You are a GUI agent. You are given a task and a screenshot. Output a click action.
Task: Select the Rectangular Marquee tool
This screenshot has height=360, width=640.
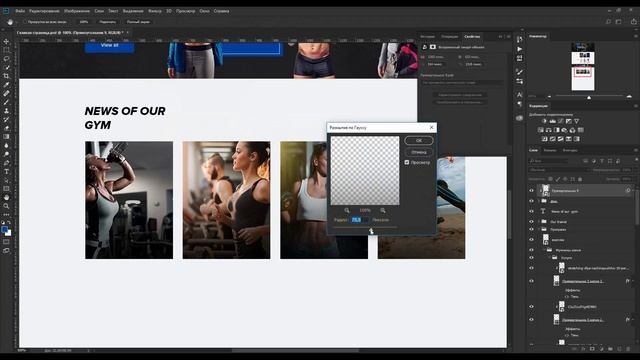tap(6, 50)
